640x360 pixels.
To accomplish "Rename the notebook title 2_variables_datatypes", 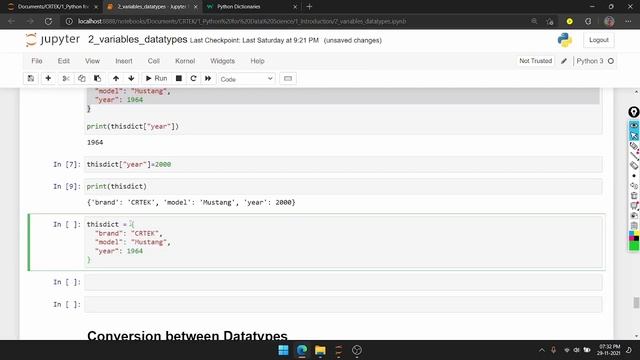I will tap(138, 40).
